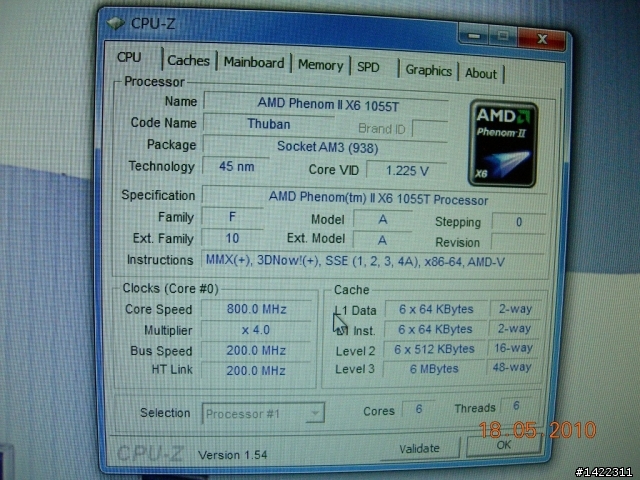Click the Model value A
The height and width of the screenshot is (480, 640).
point(382,220)
